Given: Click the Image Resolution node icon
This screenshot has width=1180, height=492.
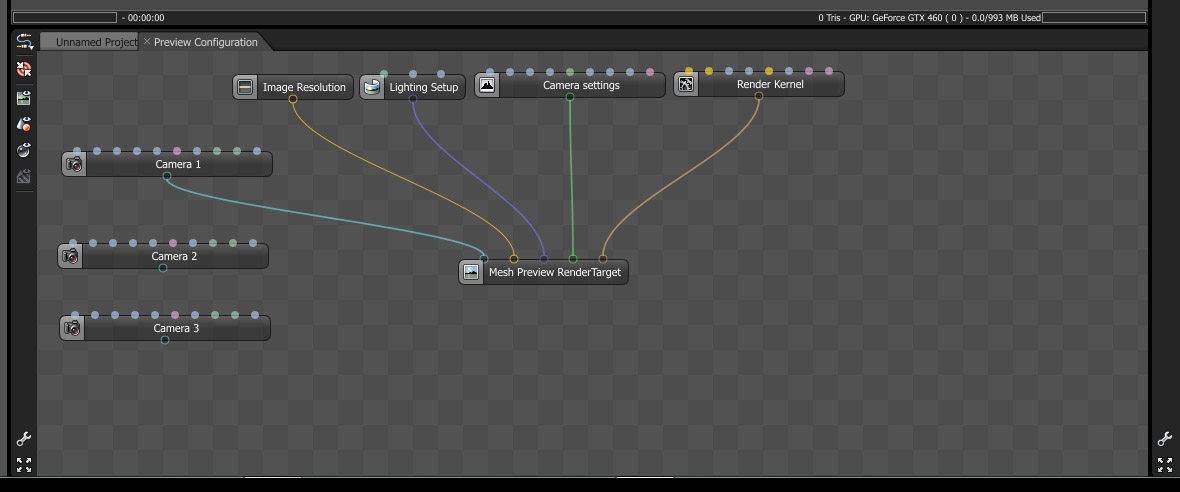Looking at the screenshot, I should 245,87.
